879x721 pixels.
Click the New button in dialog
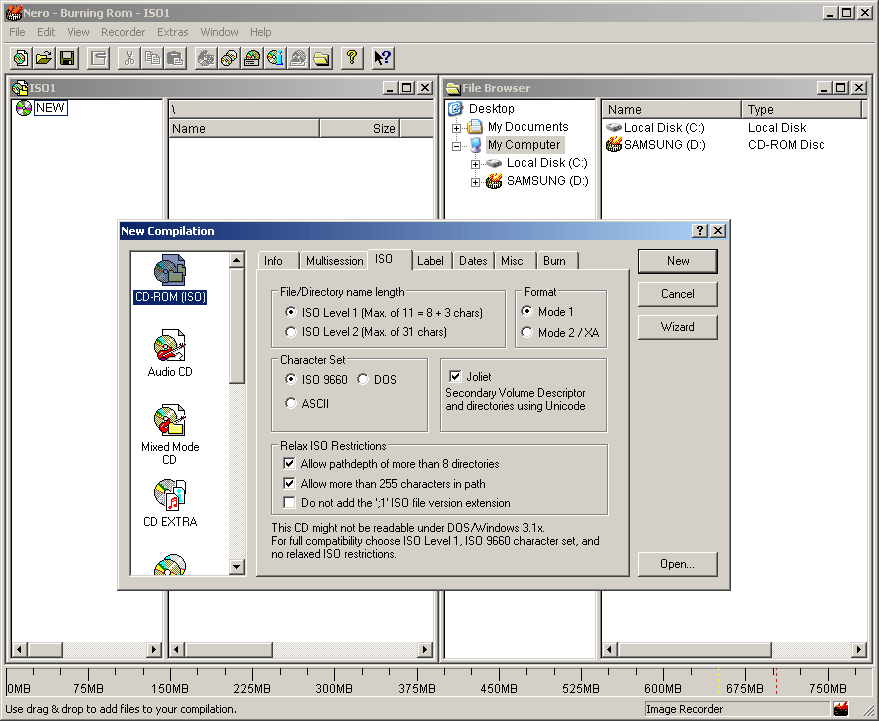tap(677, 261)
